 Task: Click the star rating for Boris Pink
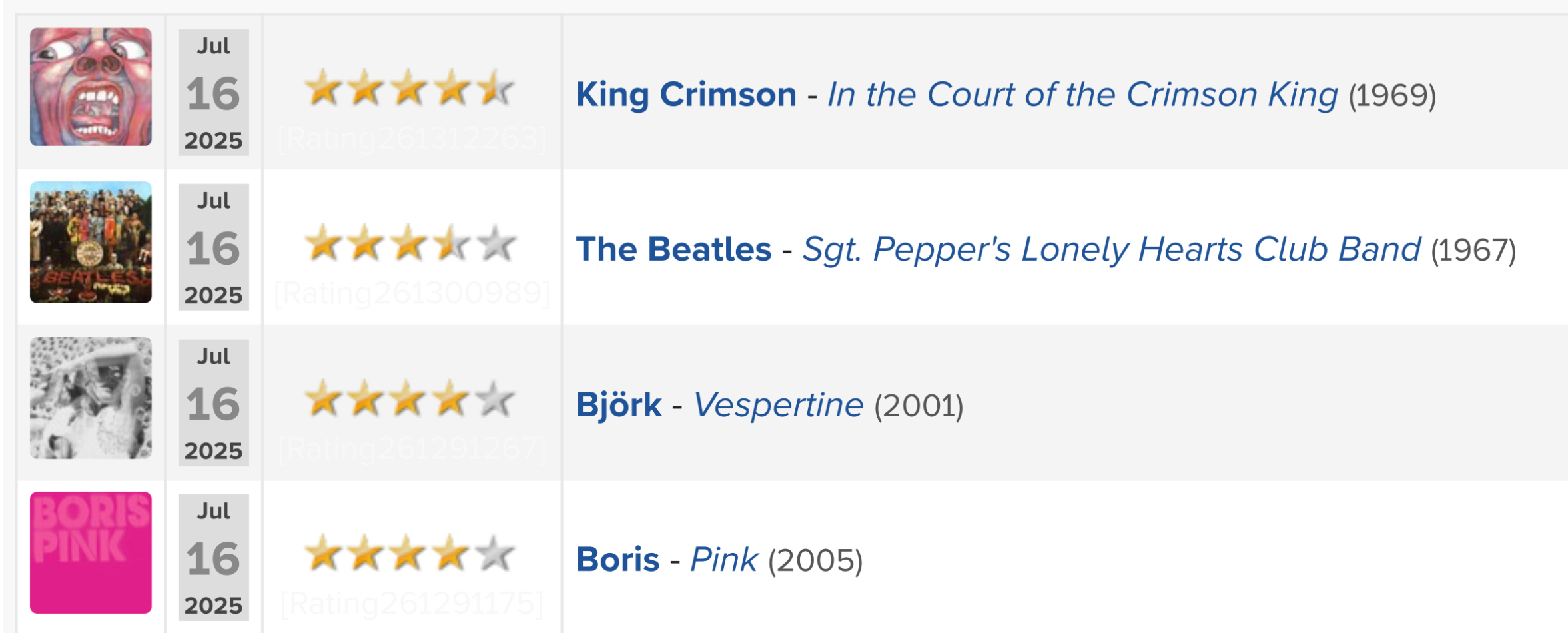pyautogui.click(x=410, y=553)
